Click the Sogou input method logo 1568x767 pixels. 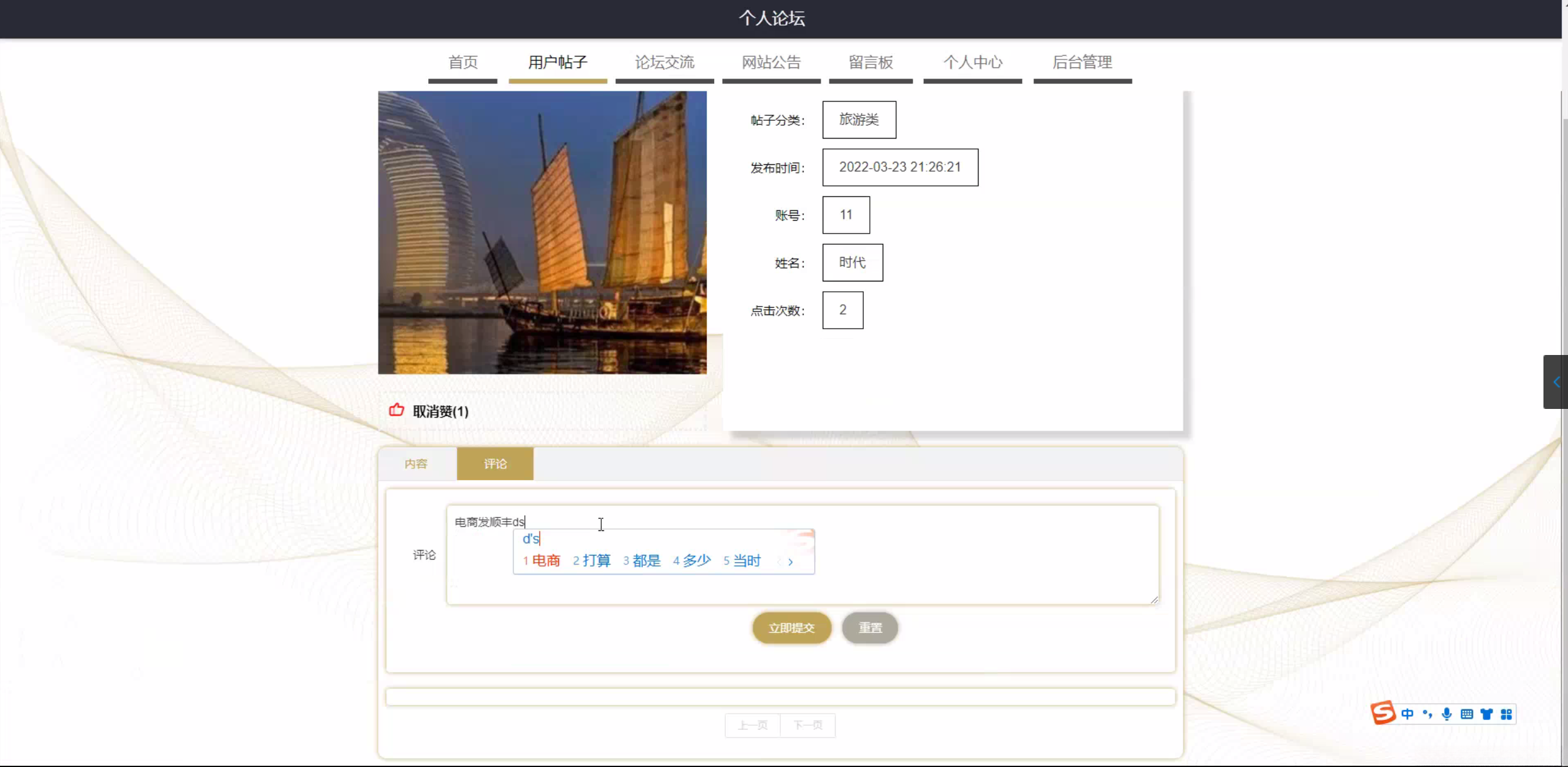click(x=1383, y=713)
